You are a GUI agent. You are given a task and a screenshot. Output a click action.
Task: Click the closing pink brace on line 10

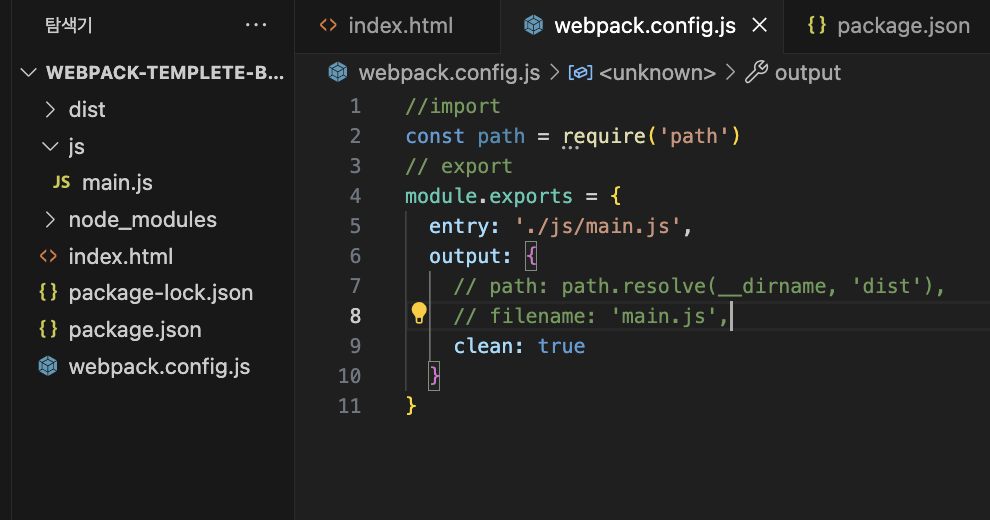(434, 376)
